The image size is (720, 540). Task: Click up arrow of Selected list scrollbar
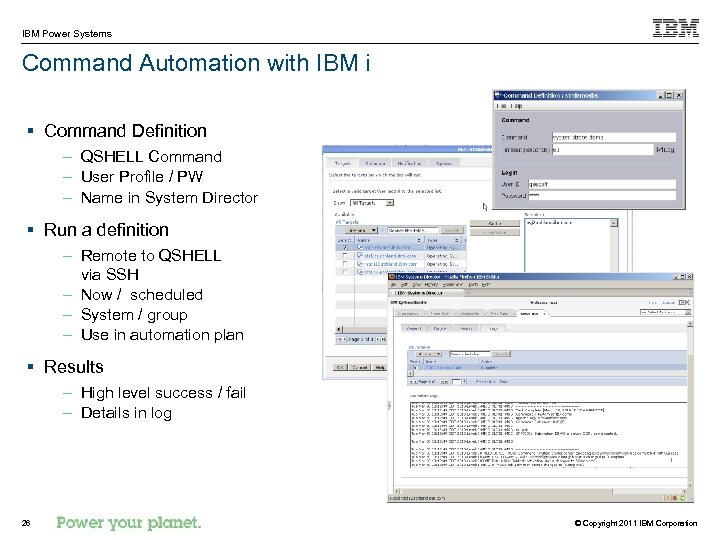(614, 223)
